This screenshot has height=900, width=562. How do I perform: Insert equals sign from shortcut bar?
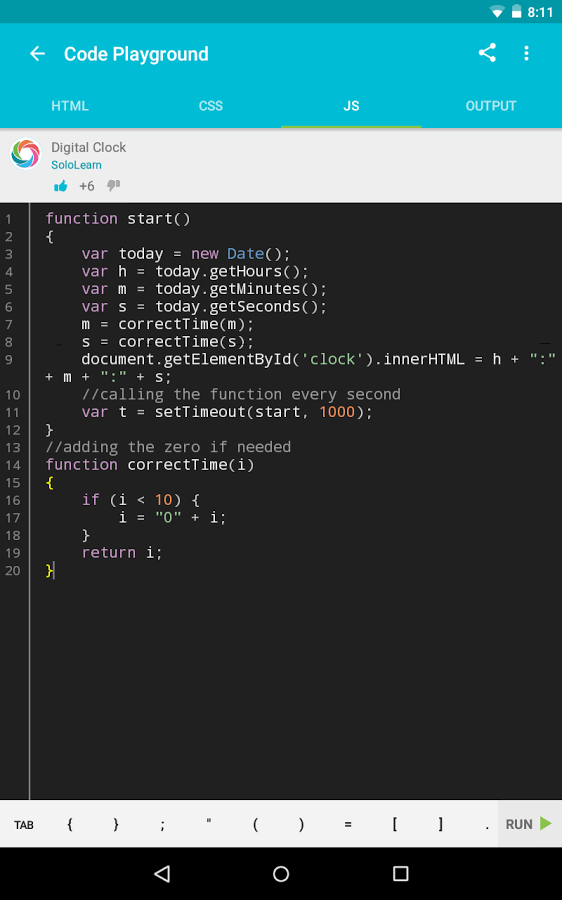click(348, 824)
